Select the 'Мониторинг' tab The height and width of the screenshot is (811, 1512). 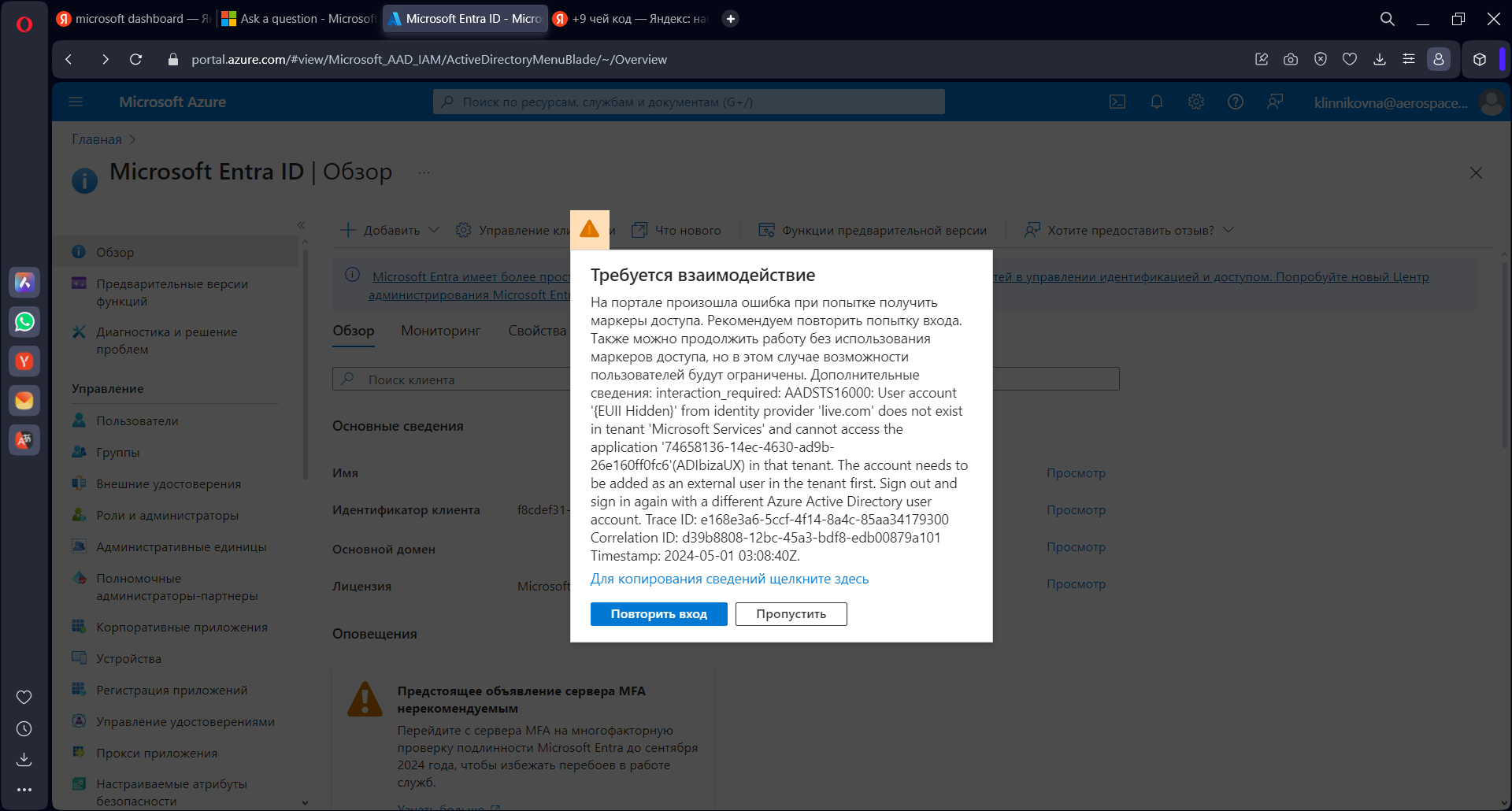440,331
